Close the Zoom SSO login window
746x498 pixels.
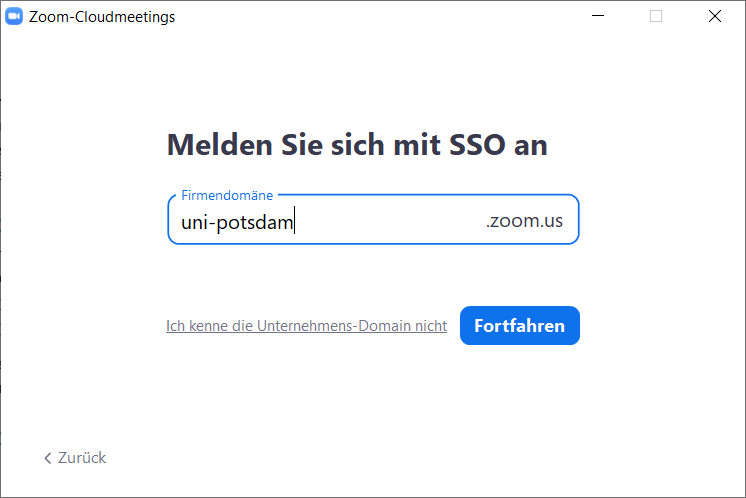(714, 16)
